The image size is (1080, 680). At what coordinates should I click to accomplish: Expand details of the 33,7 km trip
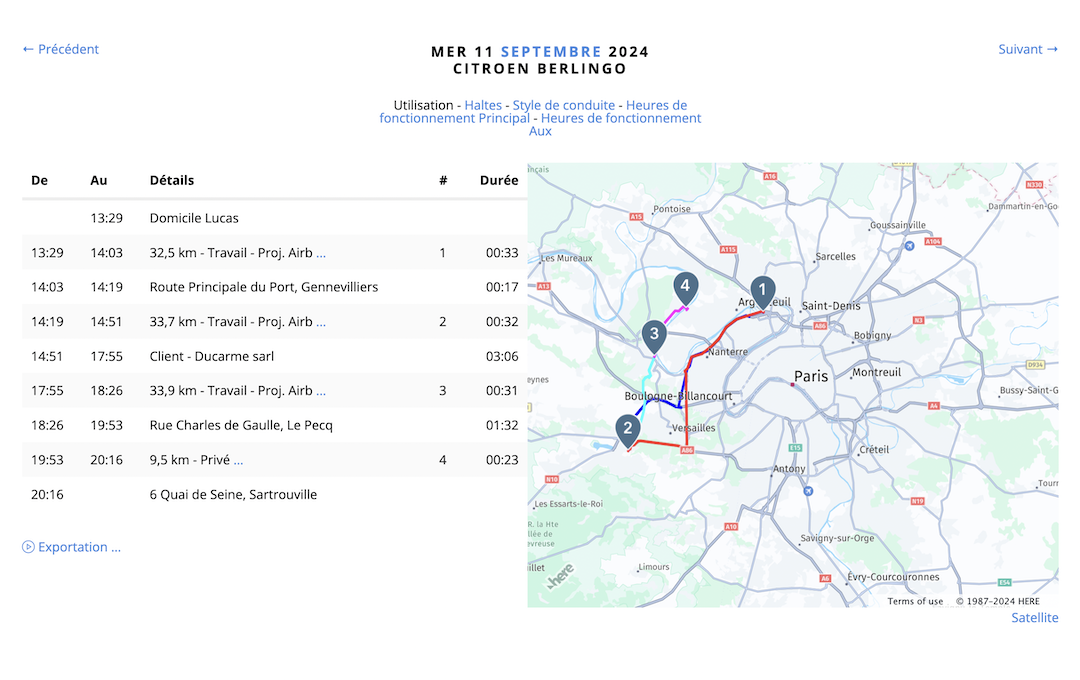pyautogui.click(x=320, y=323)
